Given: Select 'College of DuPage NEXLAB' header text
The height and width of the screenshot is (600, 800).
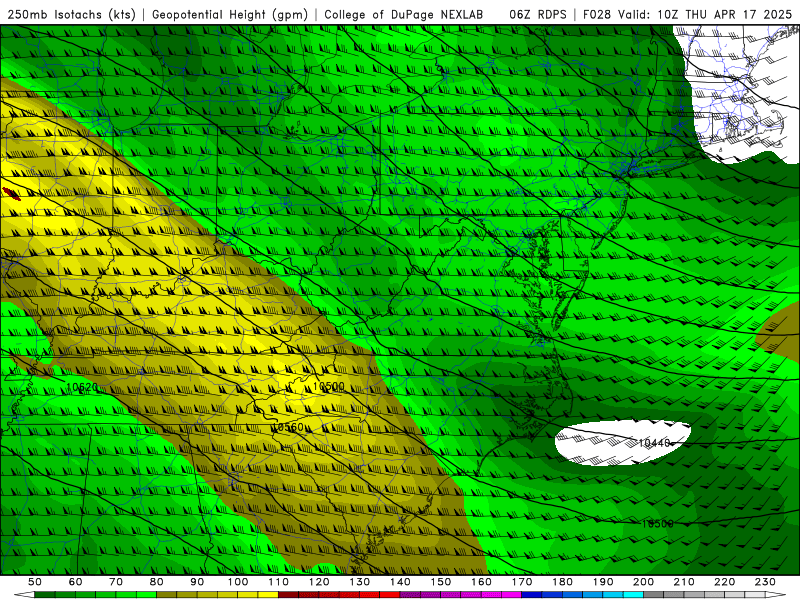Looking at the screenshot, I should (404, 14).
